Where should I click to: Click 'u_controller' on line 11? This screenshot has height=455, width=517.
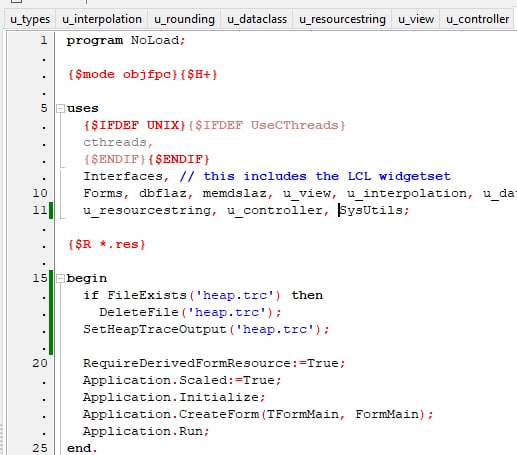click(x=275, y=211)
